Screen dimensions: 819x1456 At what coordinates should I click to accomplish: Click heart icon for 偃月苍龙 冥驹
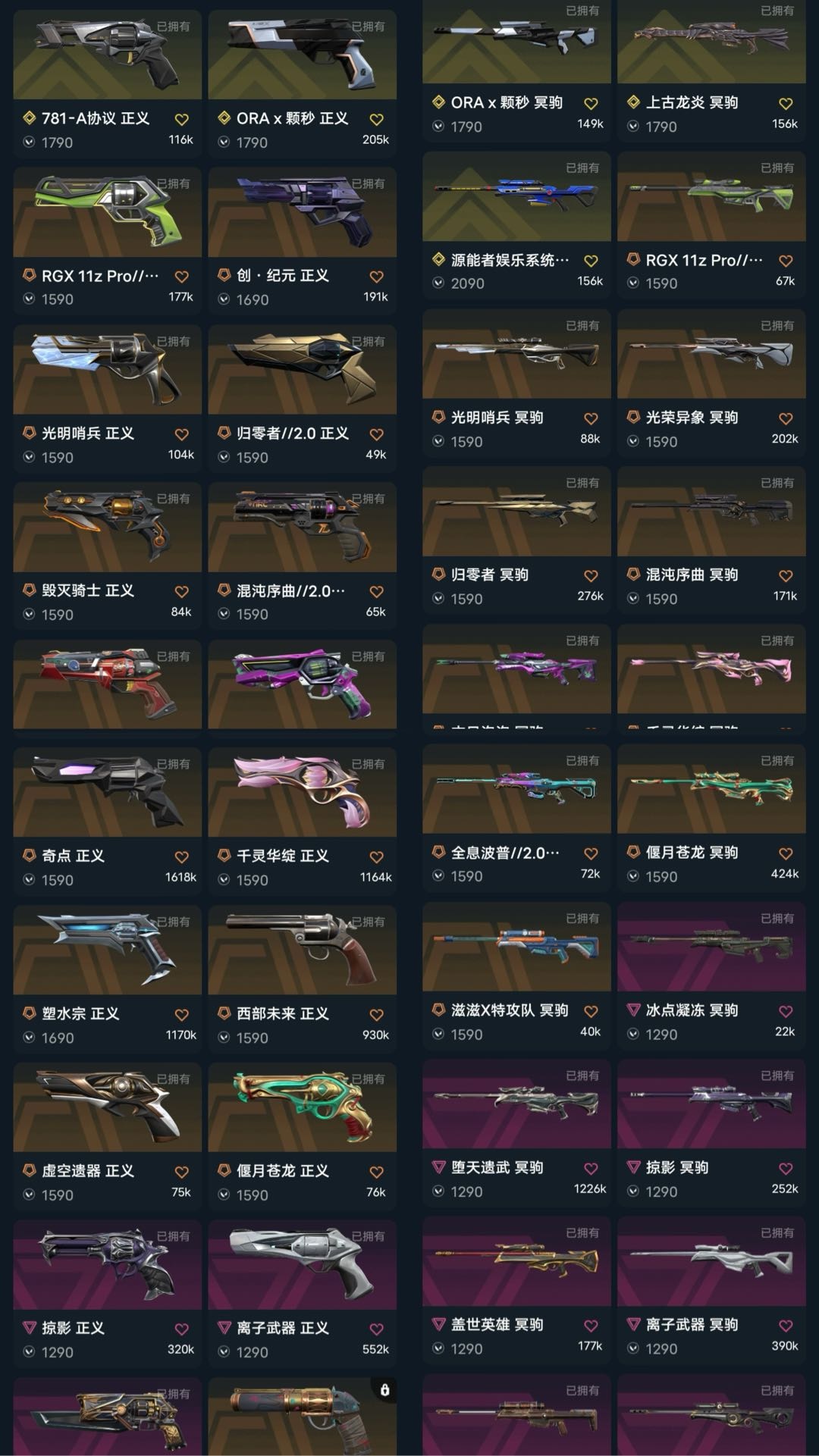786,853
